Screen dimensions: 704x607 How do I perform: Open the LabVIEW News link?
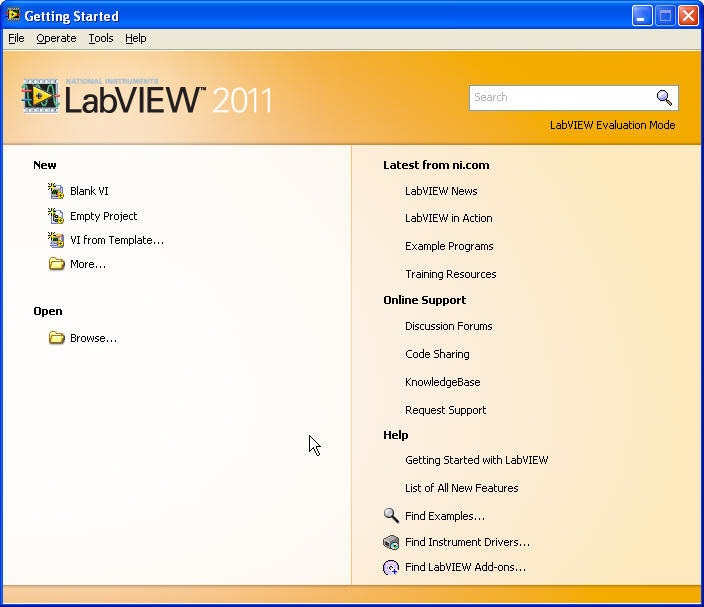point(441,191)
